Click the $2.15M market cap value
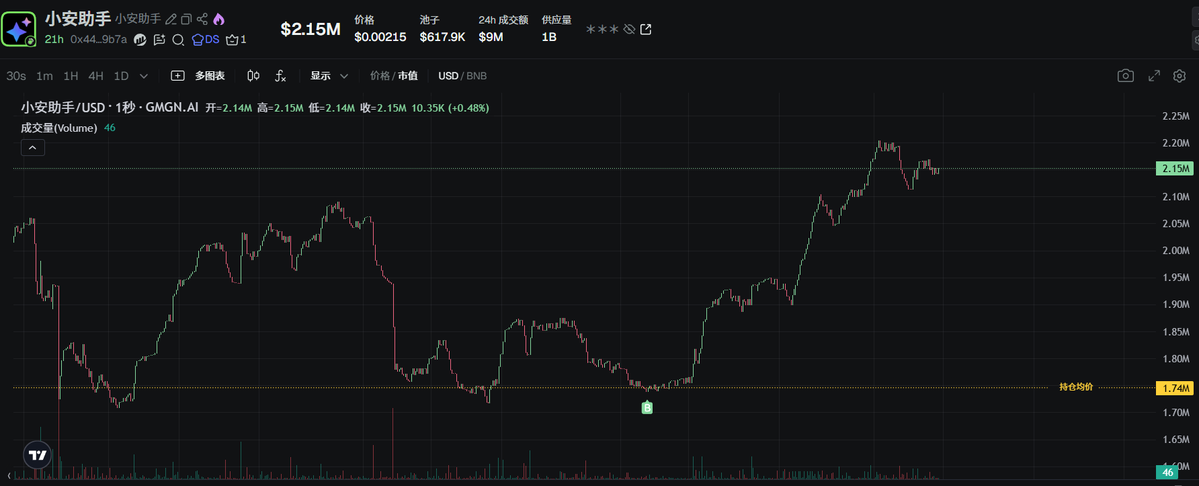Screen dimensions: 1199x486 (310, 29)
